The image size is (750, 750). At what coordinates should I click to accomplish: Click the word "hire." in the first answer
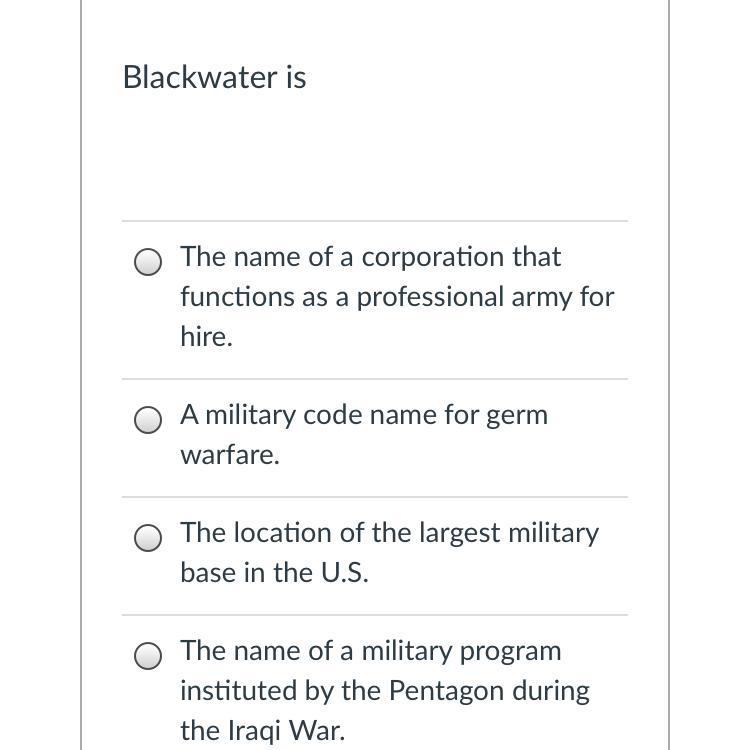[x=206, y=337]
